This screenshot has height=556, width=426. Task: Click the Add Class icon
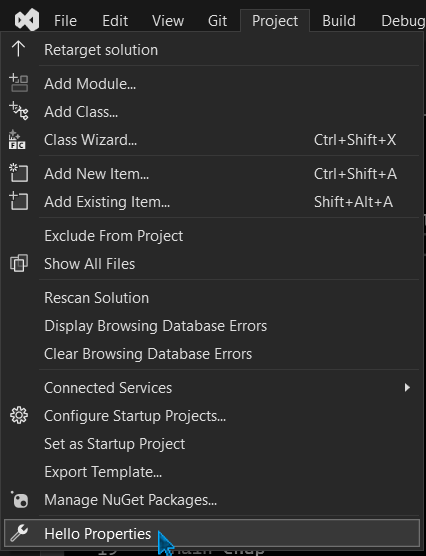[x=18, y=111]
